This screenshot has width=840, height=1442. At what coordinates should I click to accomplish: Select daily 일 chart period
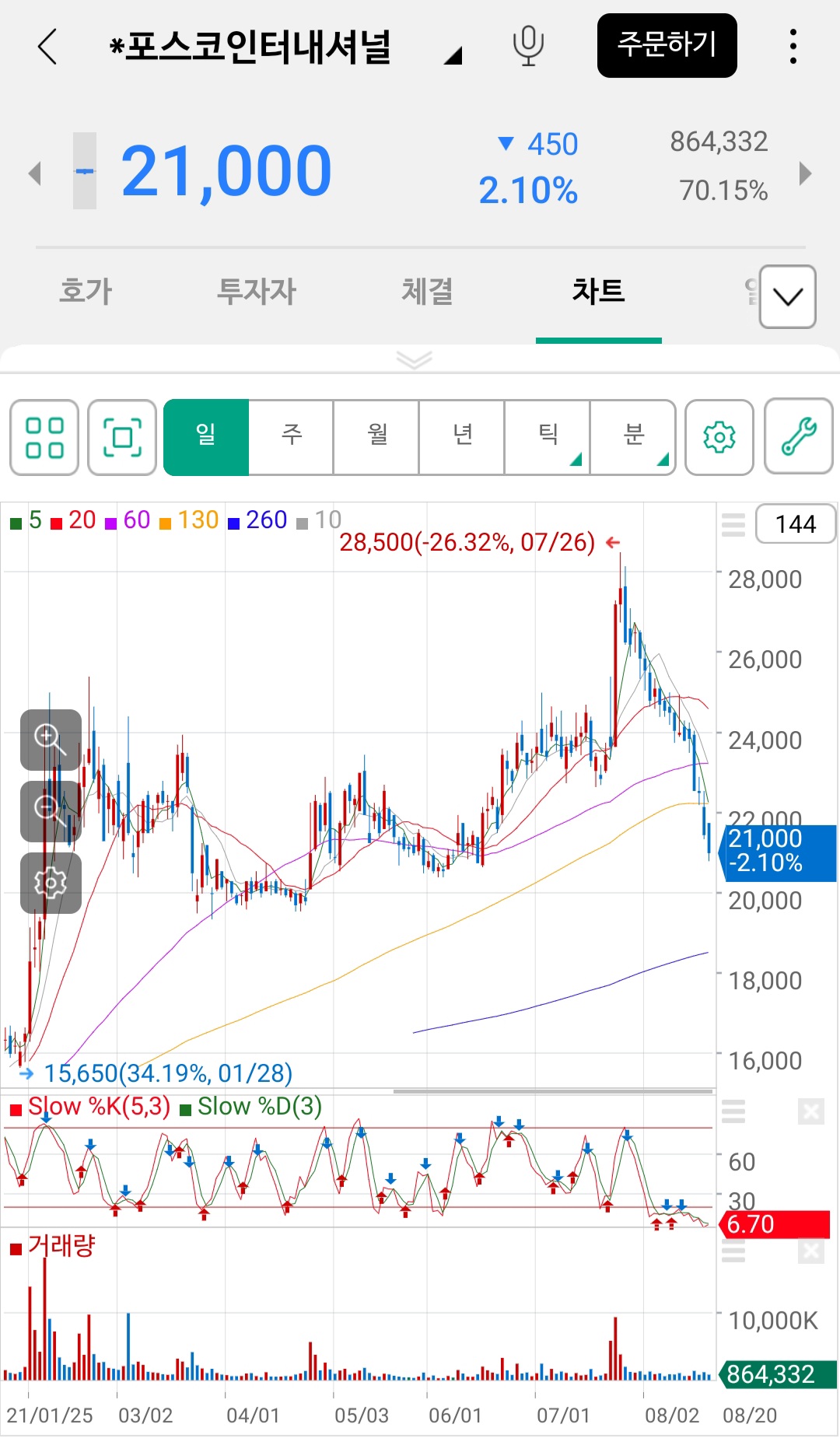pos(206,437)
